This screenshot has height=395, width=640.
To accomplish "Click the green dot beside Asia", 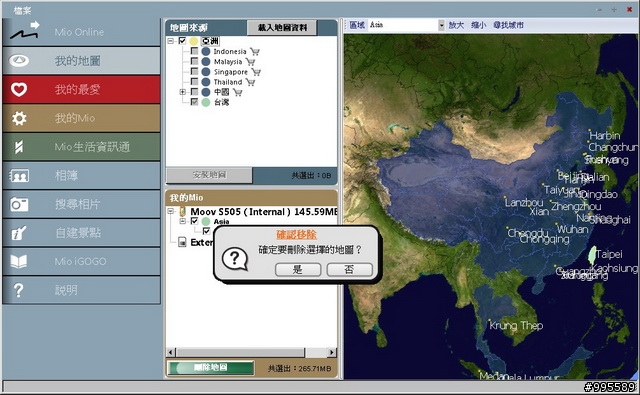I will coord(206,222).
